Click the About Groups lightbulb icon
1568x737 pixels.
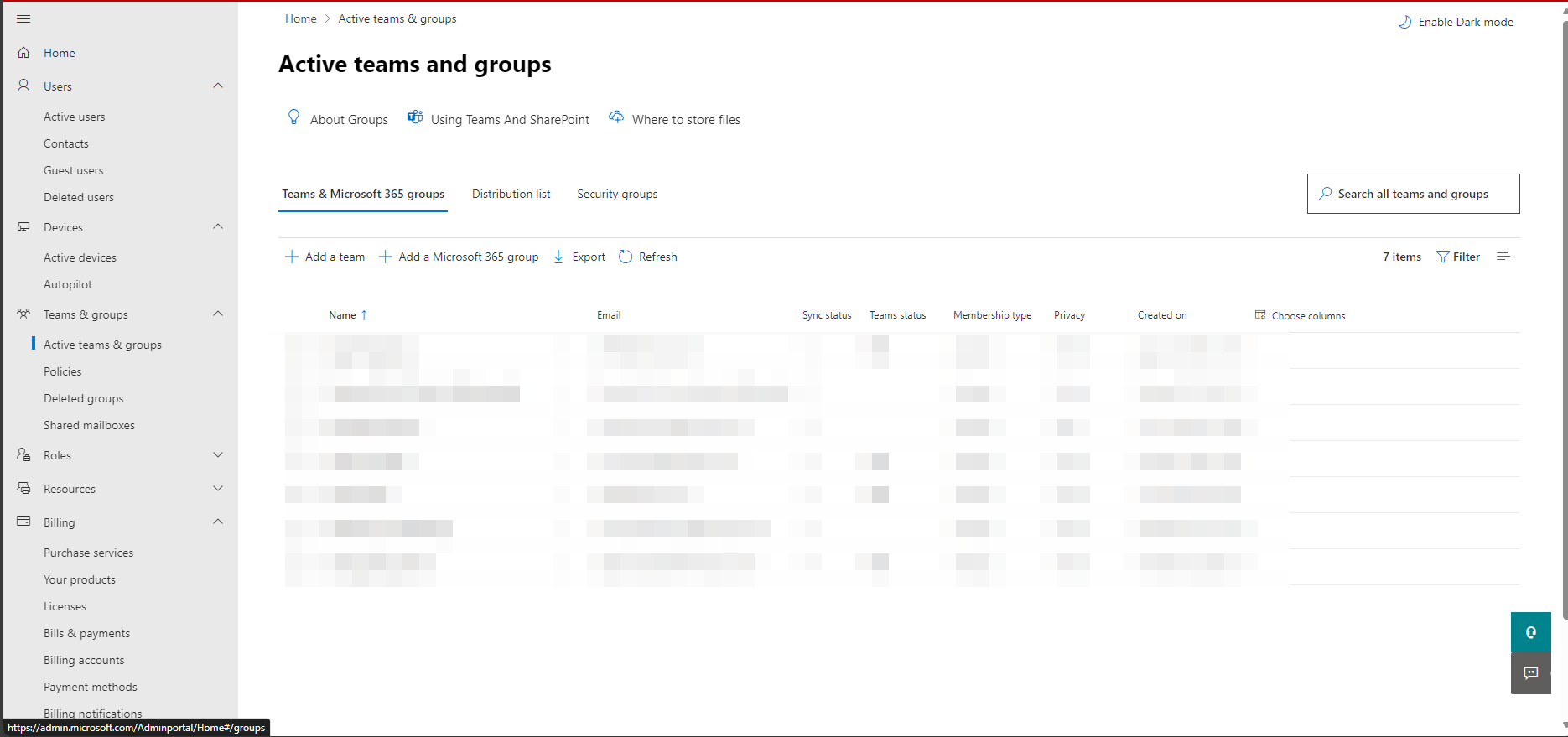(293, 117)
